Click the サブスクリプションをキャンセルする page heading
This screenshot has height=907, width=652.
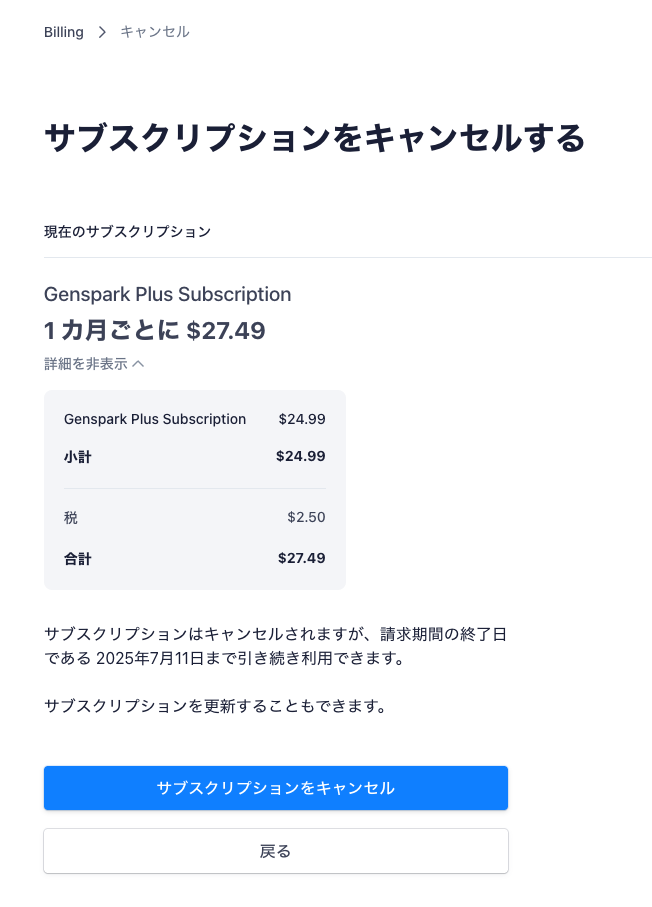tap(314, 138)
